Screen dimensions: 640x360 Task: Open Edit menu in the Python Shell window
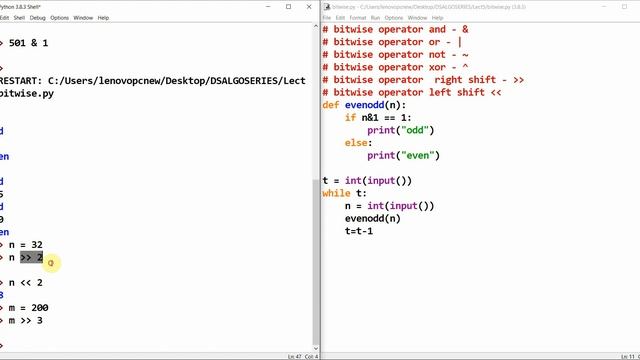pyautogui.click(x=4, y=18)
